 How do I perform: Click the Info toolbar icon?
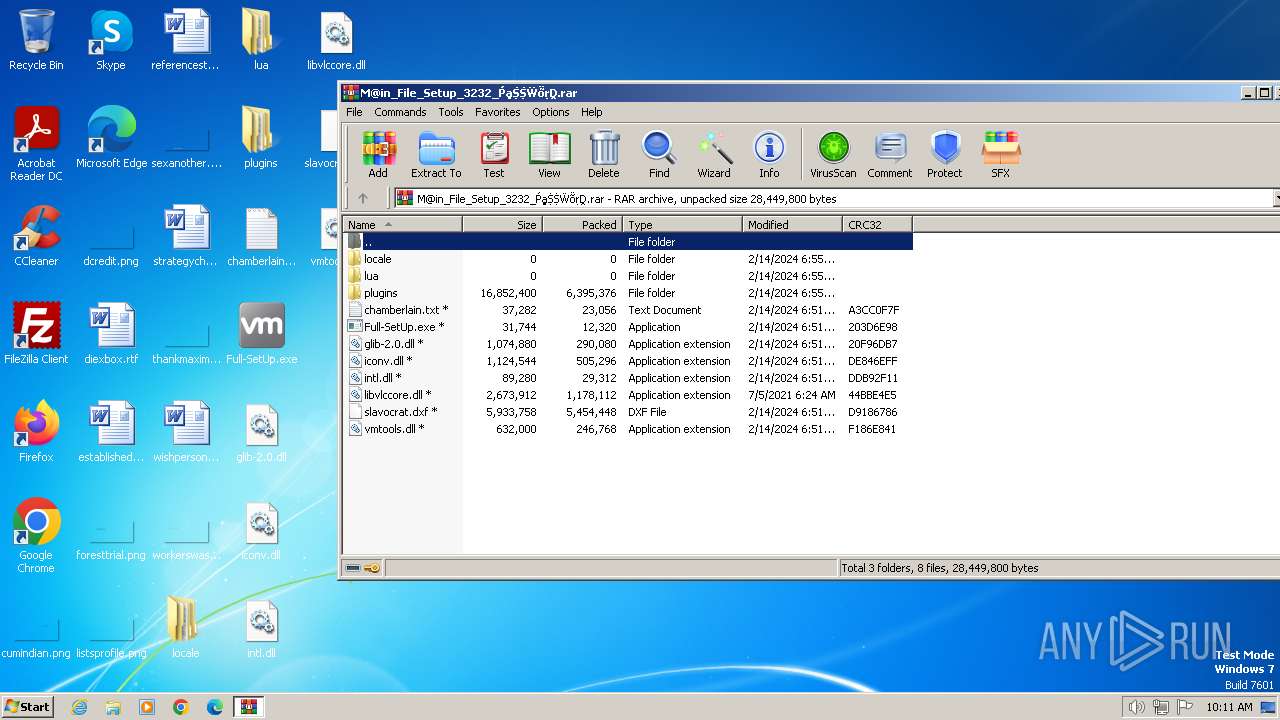tap(769, 155)
